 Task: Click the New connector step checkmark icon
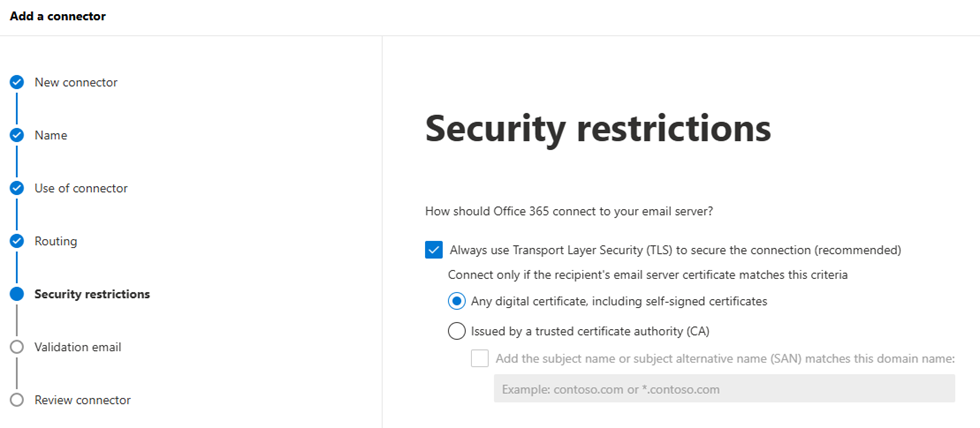click(16, 82)
